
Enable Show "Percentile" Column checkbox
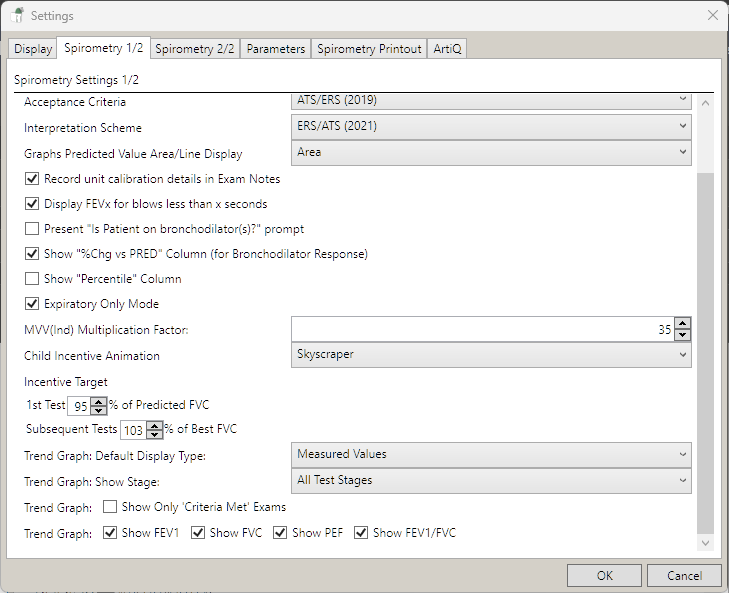[x=32, y=279]
